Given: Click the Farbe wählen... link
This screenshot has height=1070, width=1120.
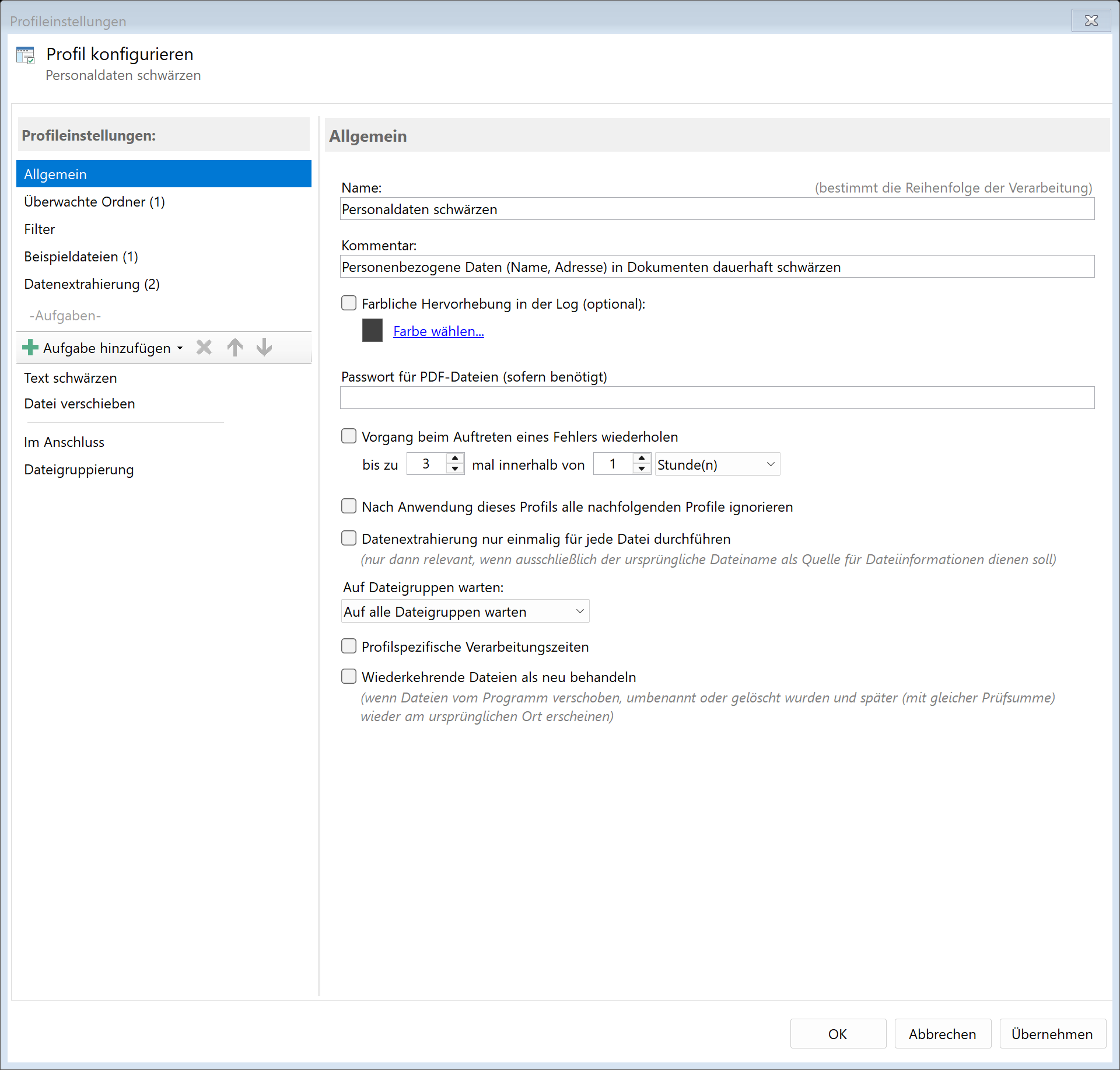Looking at the screenshot, I should point(438,331).
